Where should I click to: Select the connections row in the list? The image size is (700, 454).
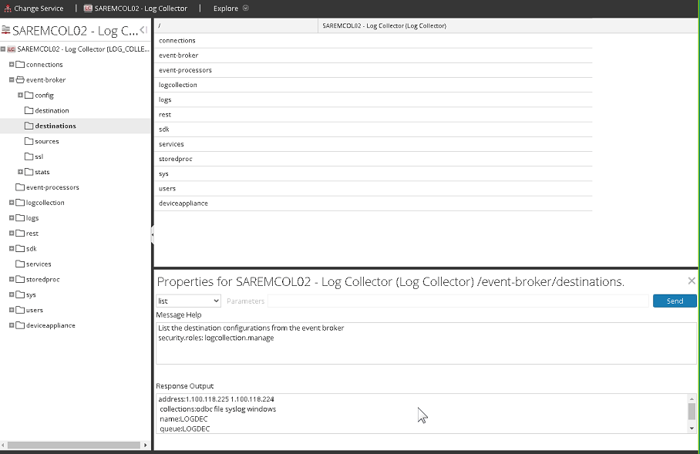(x=373, y=41)
